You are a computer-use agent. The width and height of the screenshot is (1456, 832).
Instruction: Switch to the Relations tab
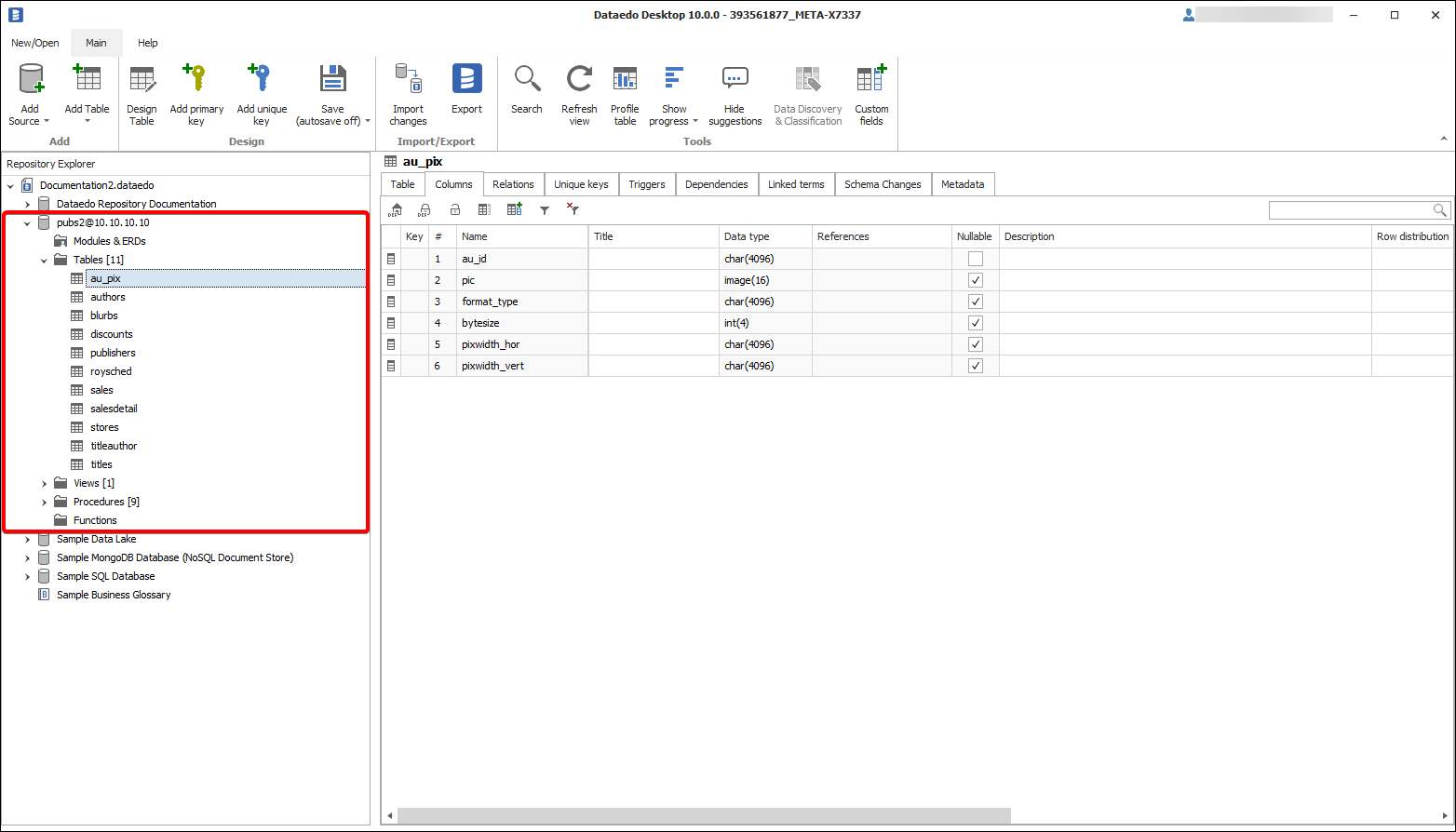[x=513, y=184]
